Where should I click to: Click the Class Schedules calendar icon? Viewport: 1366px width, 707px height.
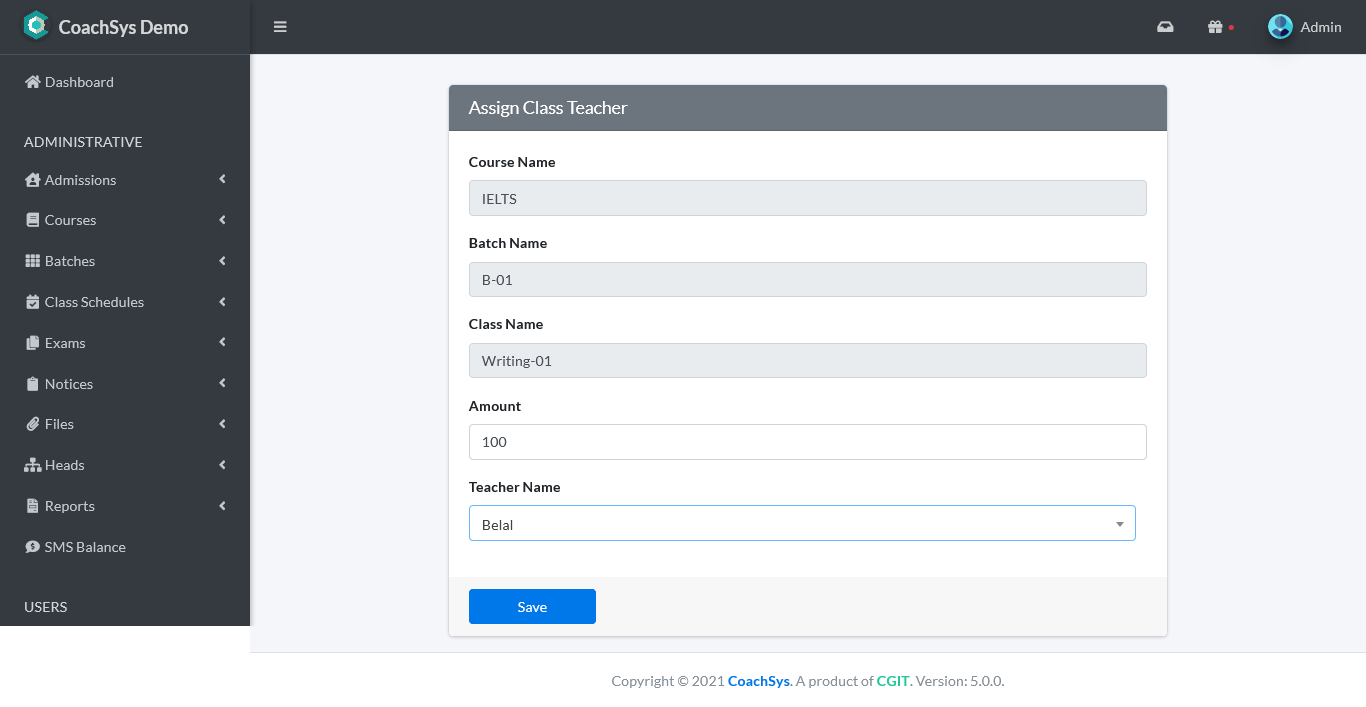[33, 302]
